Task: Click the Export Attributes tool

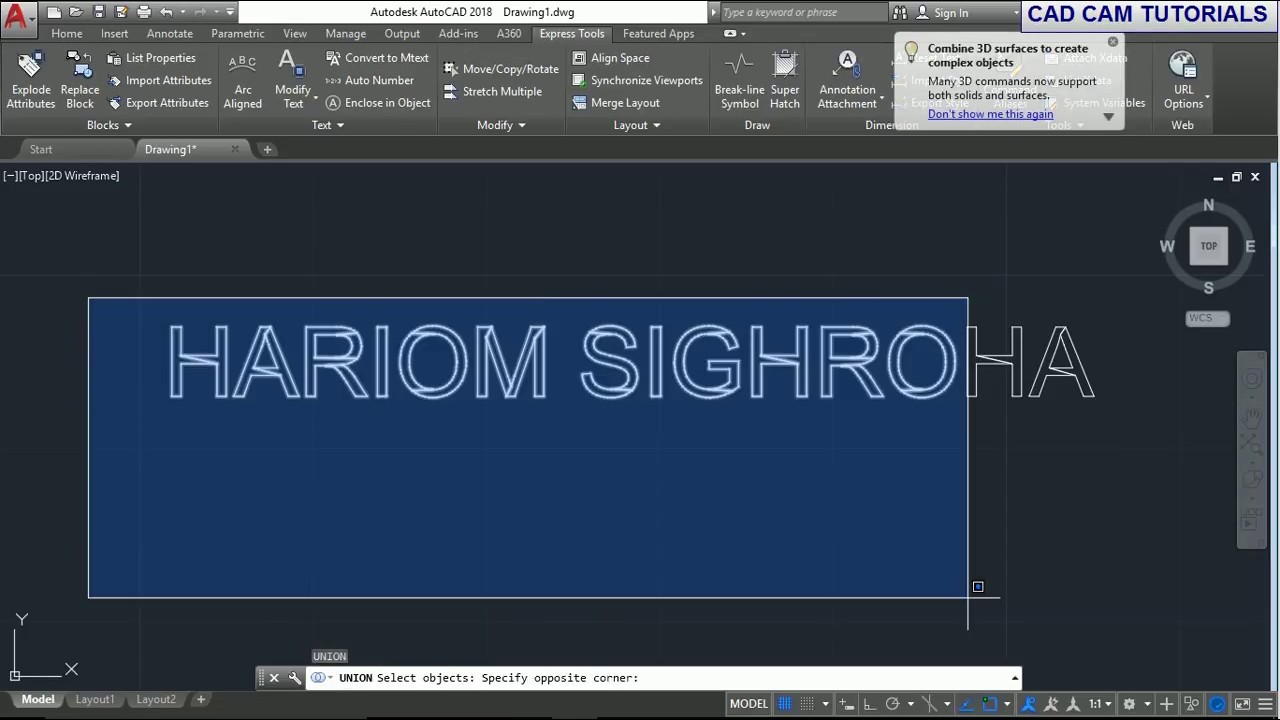Action: tap(158, 103)
